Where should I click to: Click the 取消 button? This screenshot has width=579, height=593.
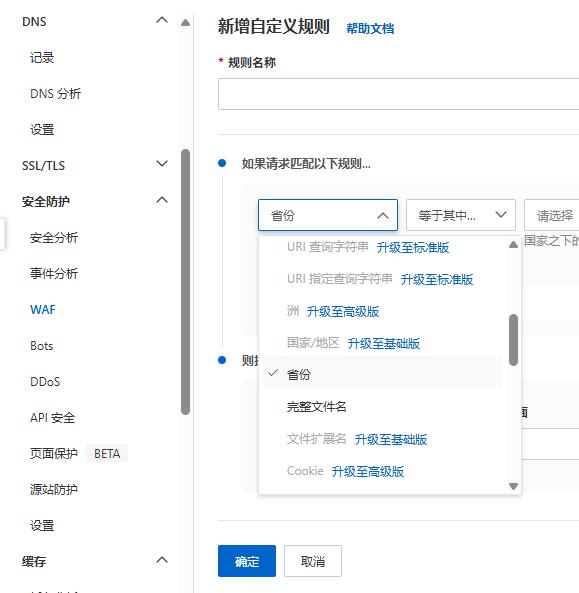click(313, 561)
